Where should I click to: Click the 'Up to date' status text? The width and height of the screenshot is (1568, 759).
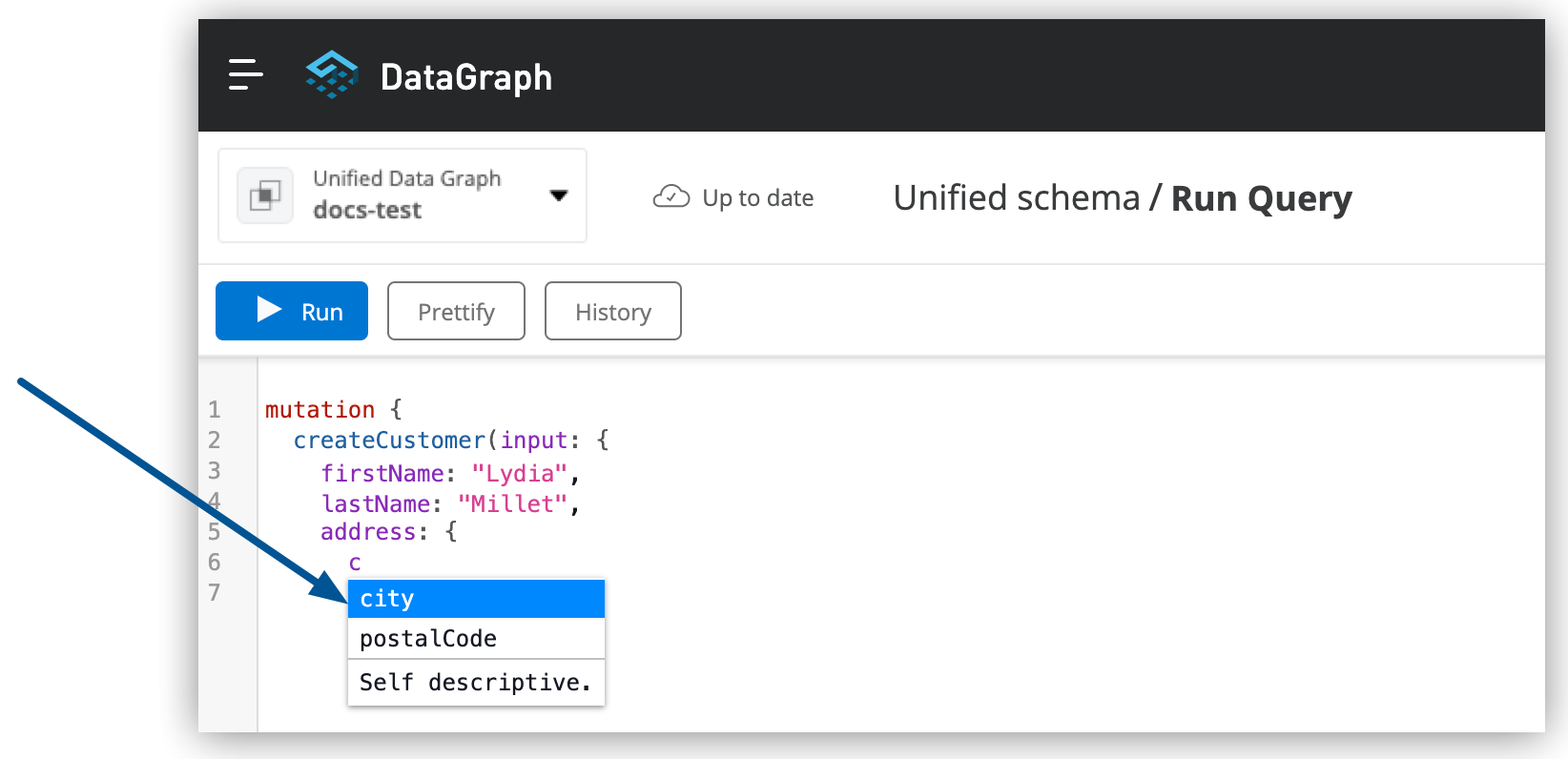(757, 198)
